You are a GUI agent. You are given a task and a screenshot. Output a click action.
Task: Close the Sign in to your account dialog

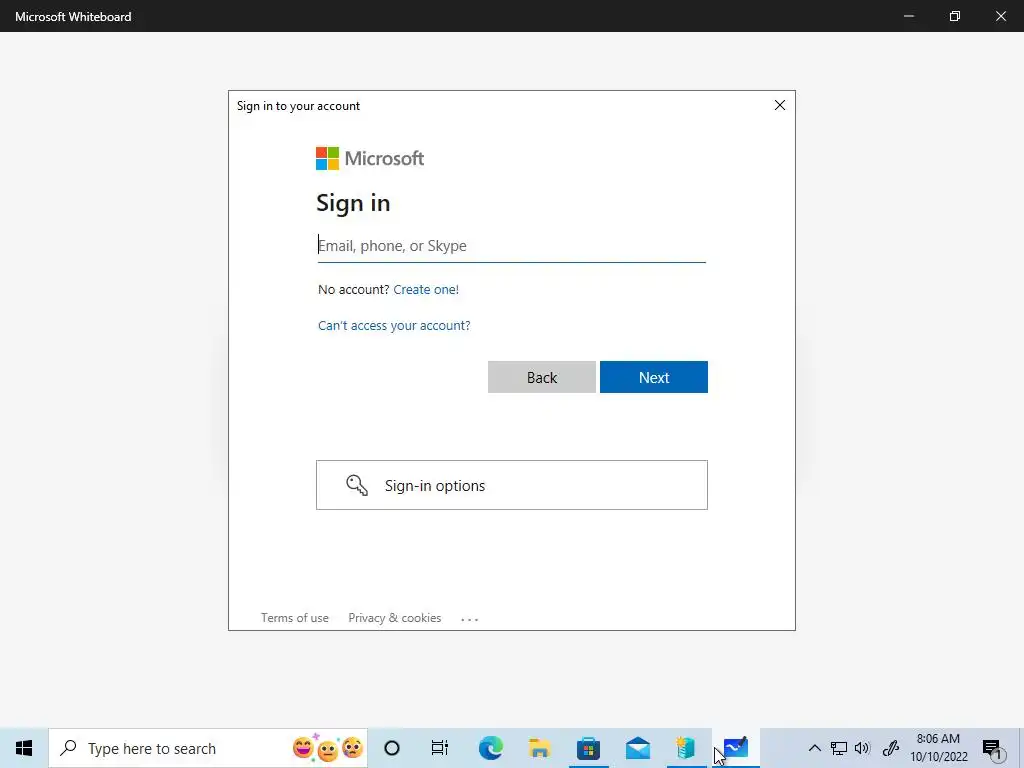point(780,105)
